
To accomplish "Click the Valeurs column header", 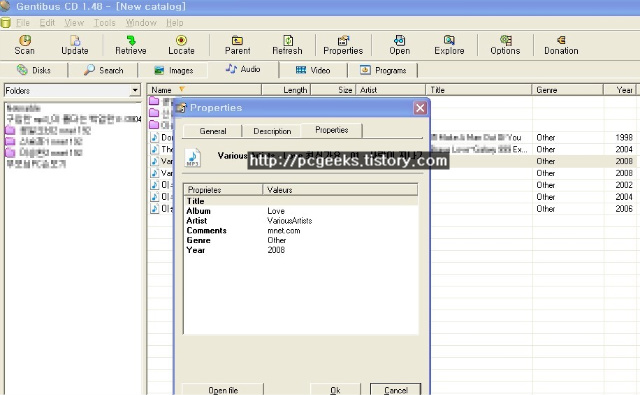I will point(340,190).
